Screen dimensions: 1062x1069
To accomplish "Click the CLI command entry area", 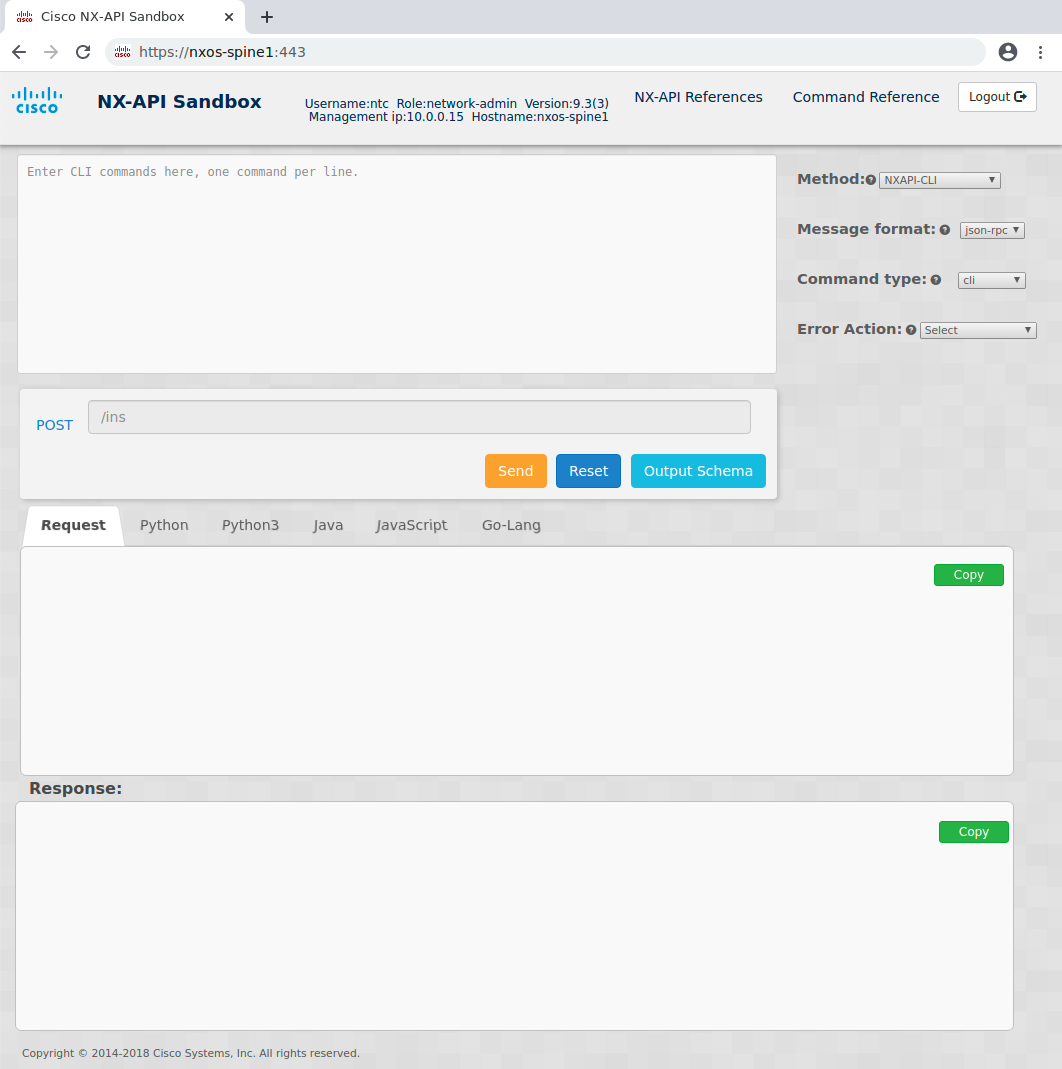I will click(x=397, y=265).
